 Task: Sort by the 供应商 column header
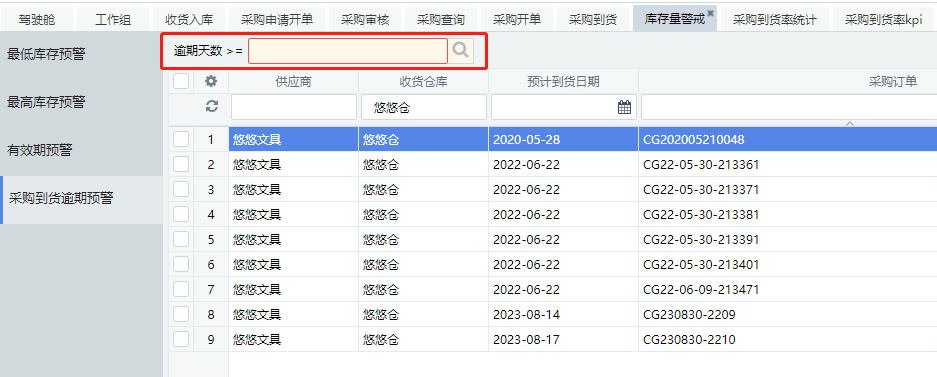293,81
